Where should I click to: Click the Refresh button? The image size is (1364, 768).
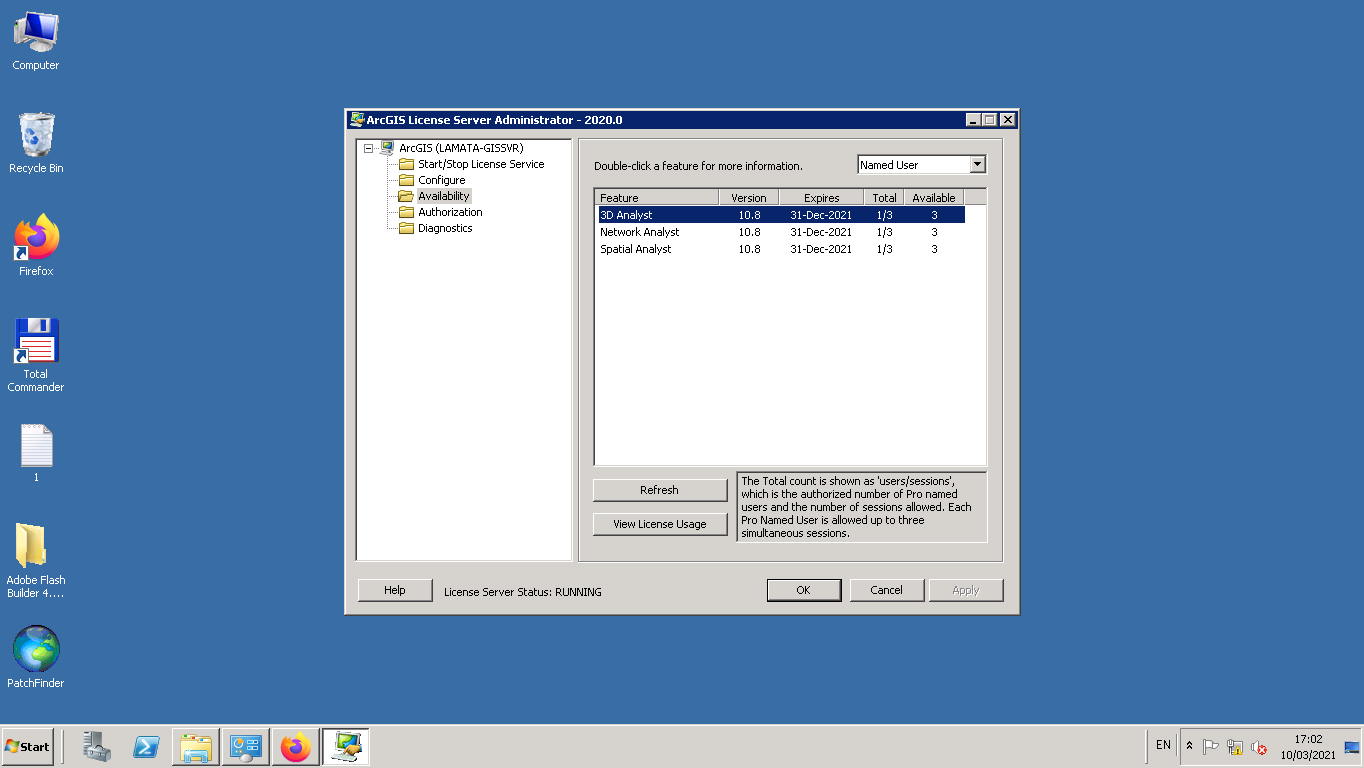click(x=660, y=490)
